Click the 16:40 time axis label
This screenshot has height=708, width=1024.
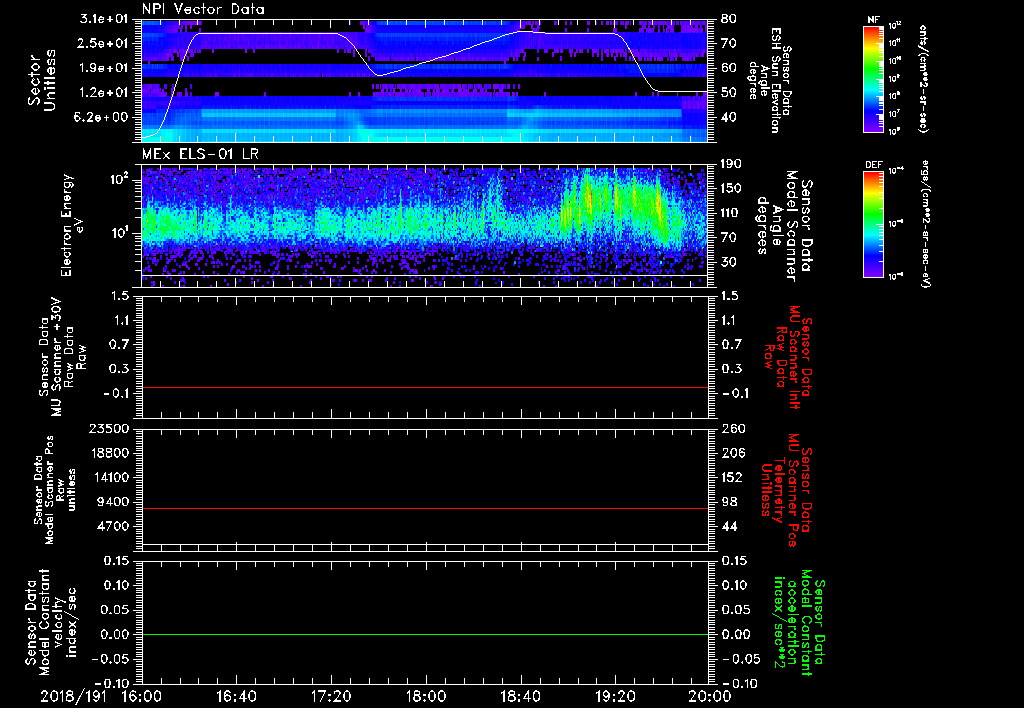236,696
